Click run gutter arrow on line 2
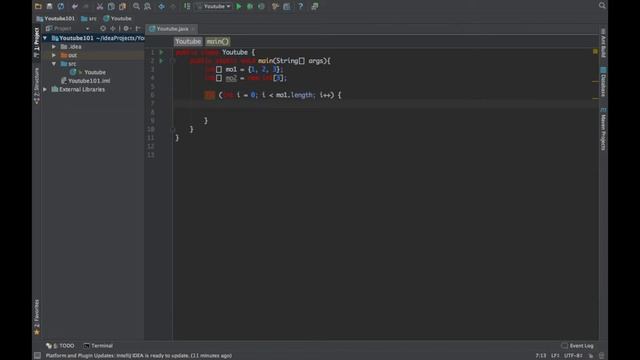Screen dimensions: 640x360 pos(162,61)
